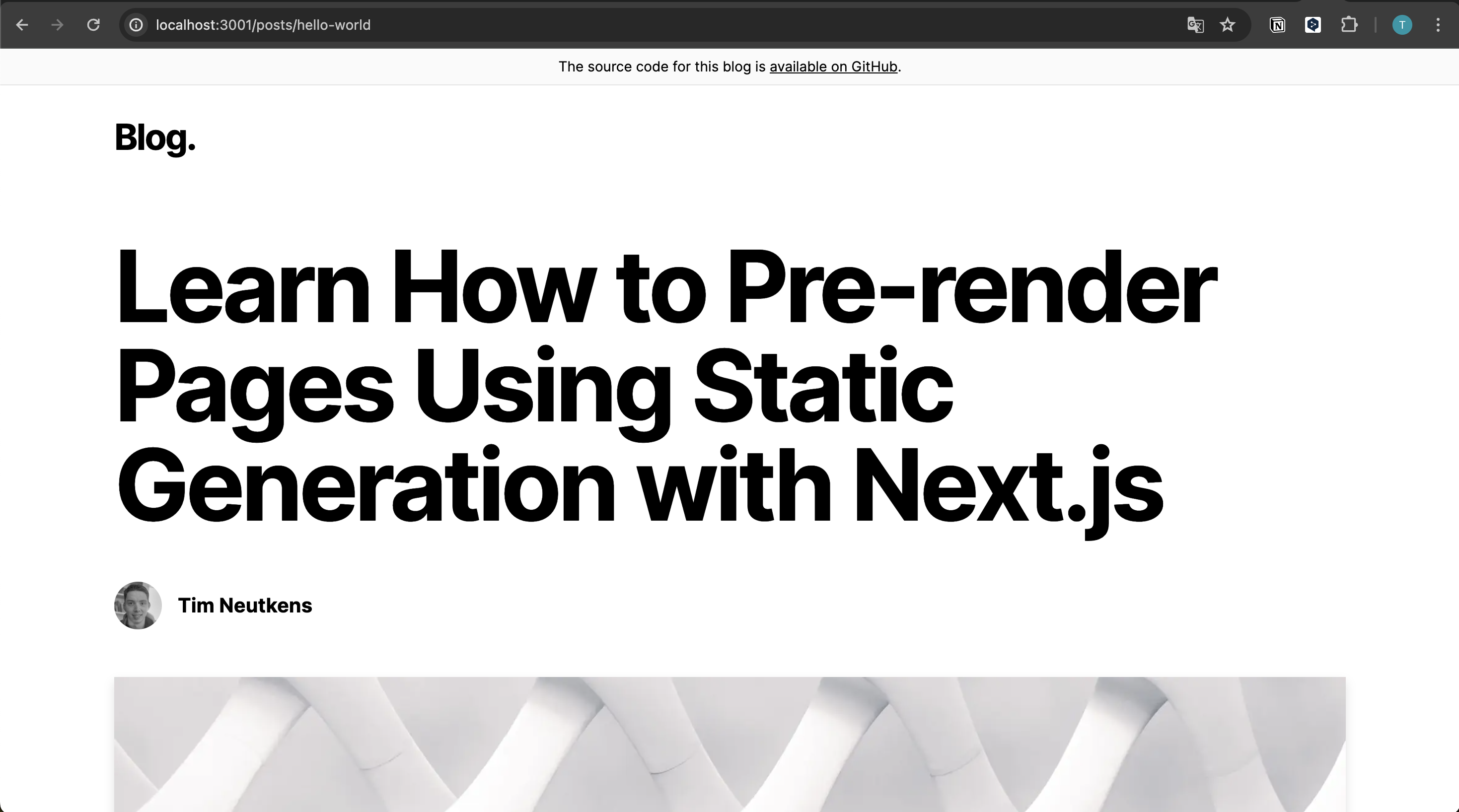Click the post cover image

[x=729, y=744]
